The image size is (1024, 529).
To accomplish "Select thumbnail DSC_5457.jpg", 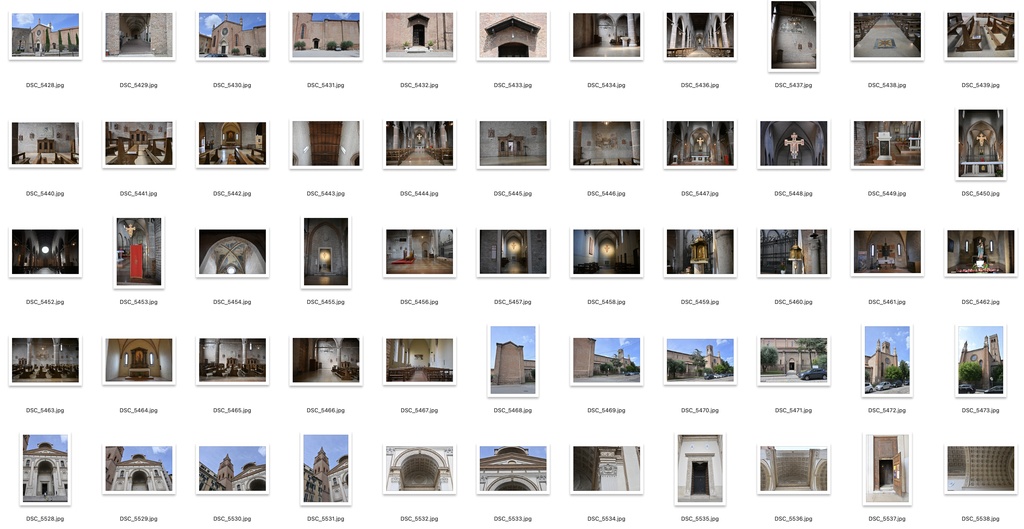I will [x=513, y=252].
